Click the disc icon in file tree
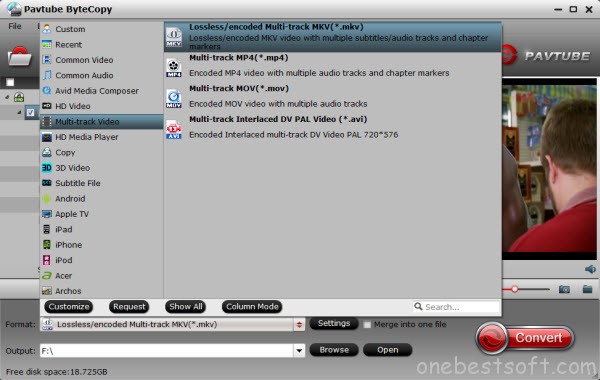The image size is (600, 380). (19, 97)
